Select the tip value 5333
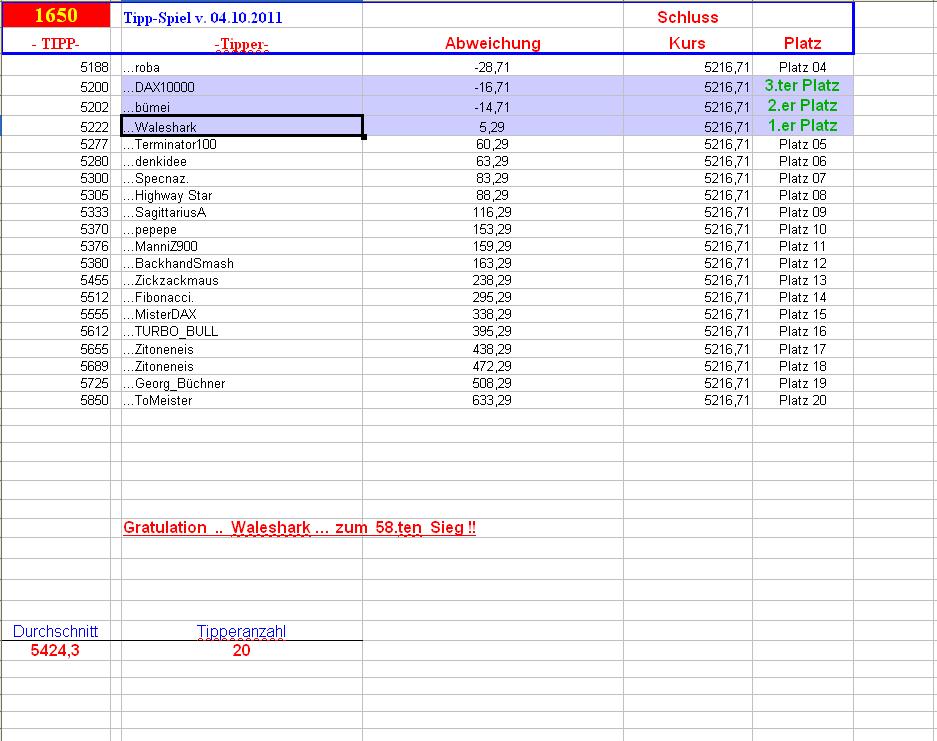This screenshot has width=937, height=741. click(x=94, y=212)
